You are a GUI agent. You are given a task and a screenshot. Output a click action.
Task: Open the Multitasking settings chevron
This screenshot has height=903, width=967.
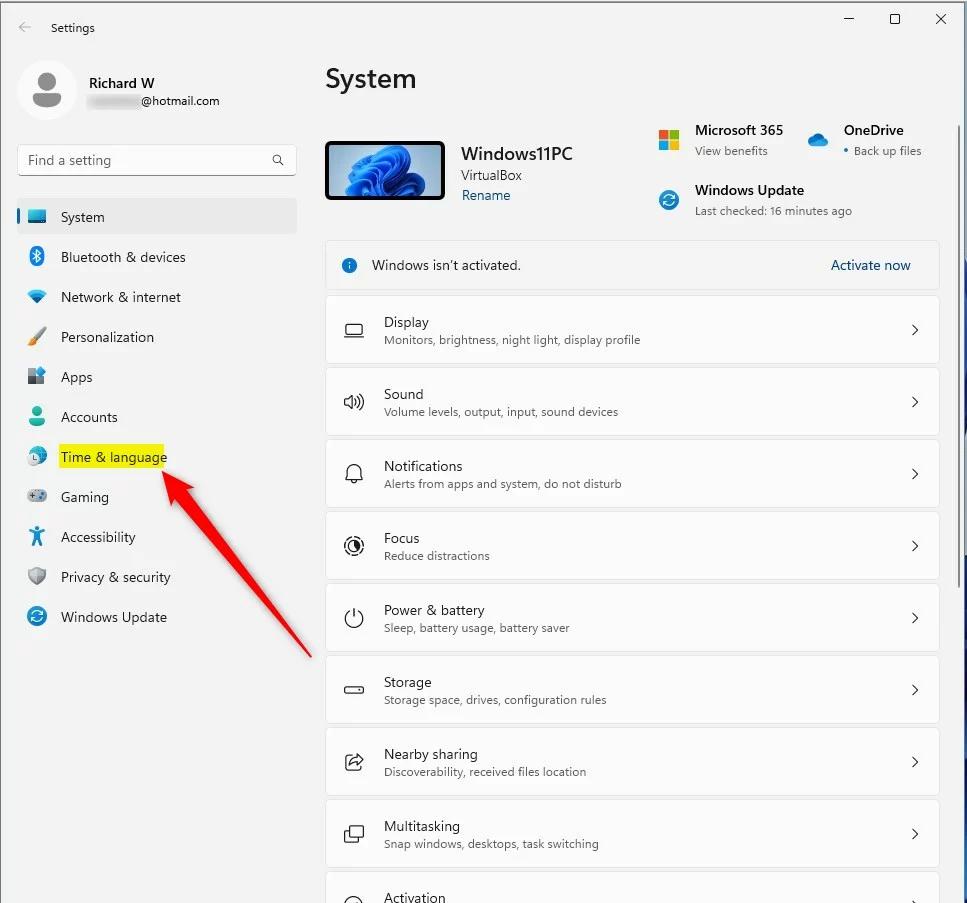pos(915,834)
